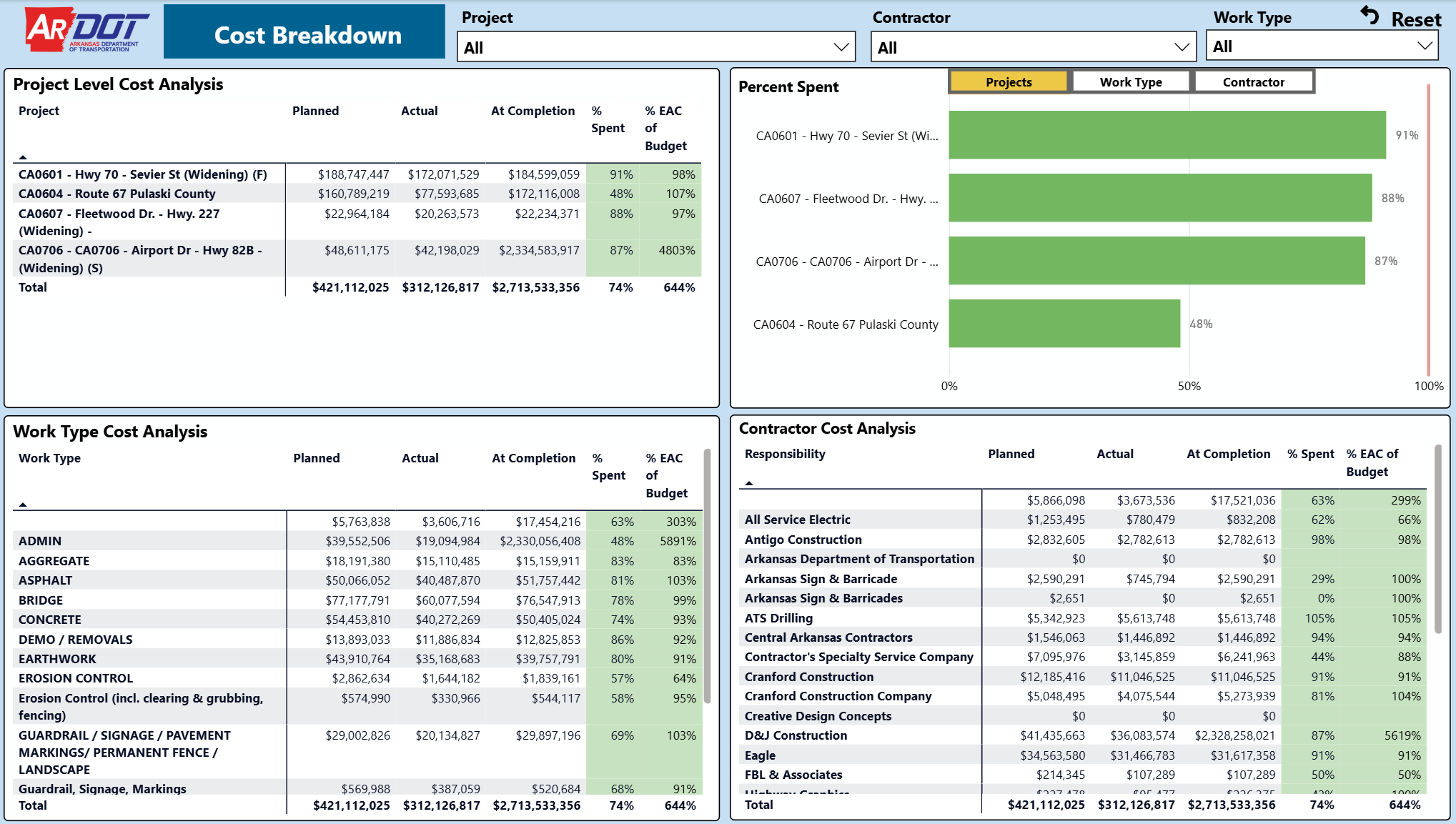Click the Reset undo arrow icon
Viewport: 1456px width, 824px height.
pyautogui.click(x=1370, y=15)
